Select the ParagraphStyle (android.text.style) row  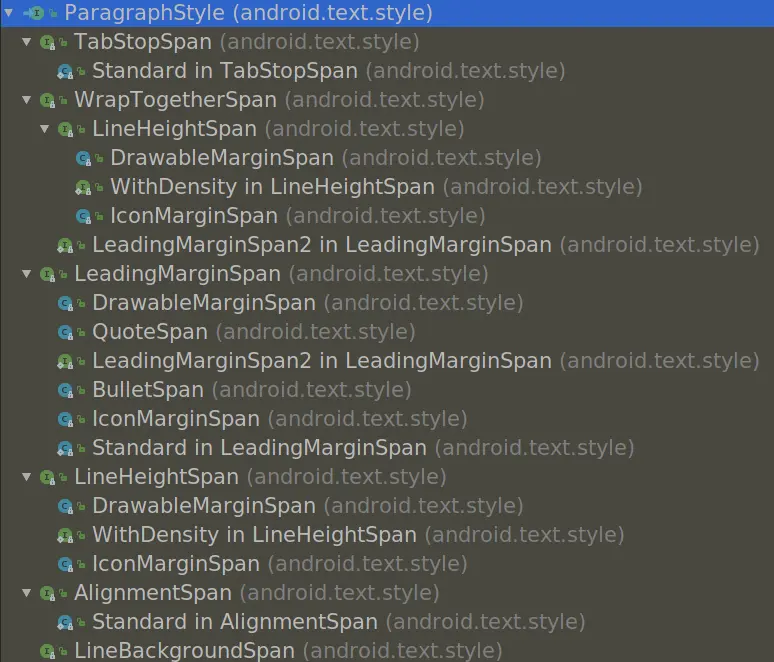pyautogui.click(x=387, y=13)
